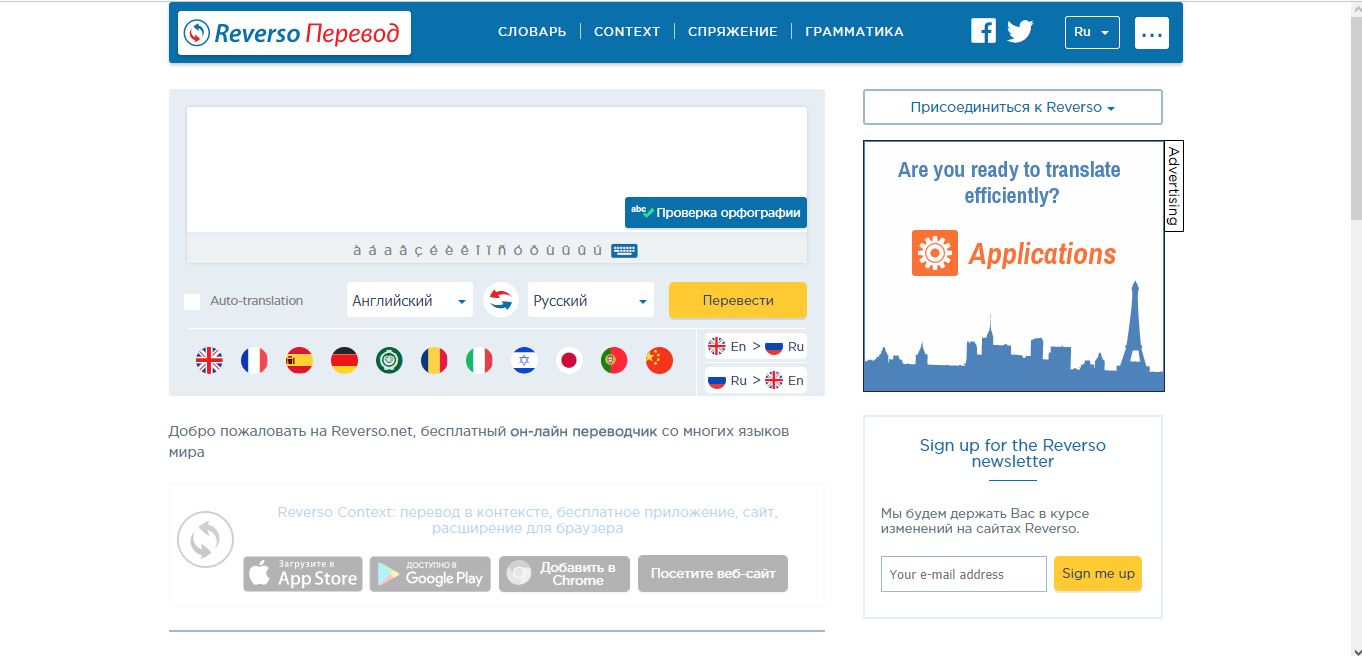The image size is (1362, 656).
Task: Open Reverso's Facebook page icon
Action: click(x=984, y=31)
